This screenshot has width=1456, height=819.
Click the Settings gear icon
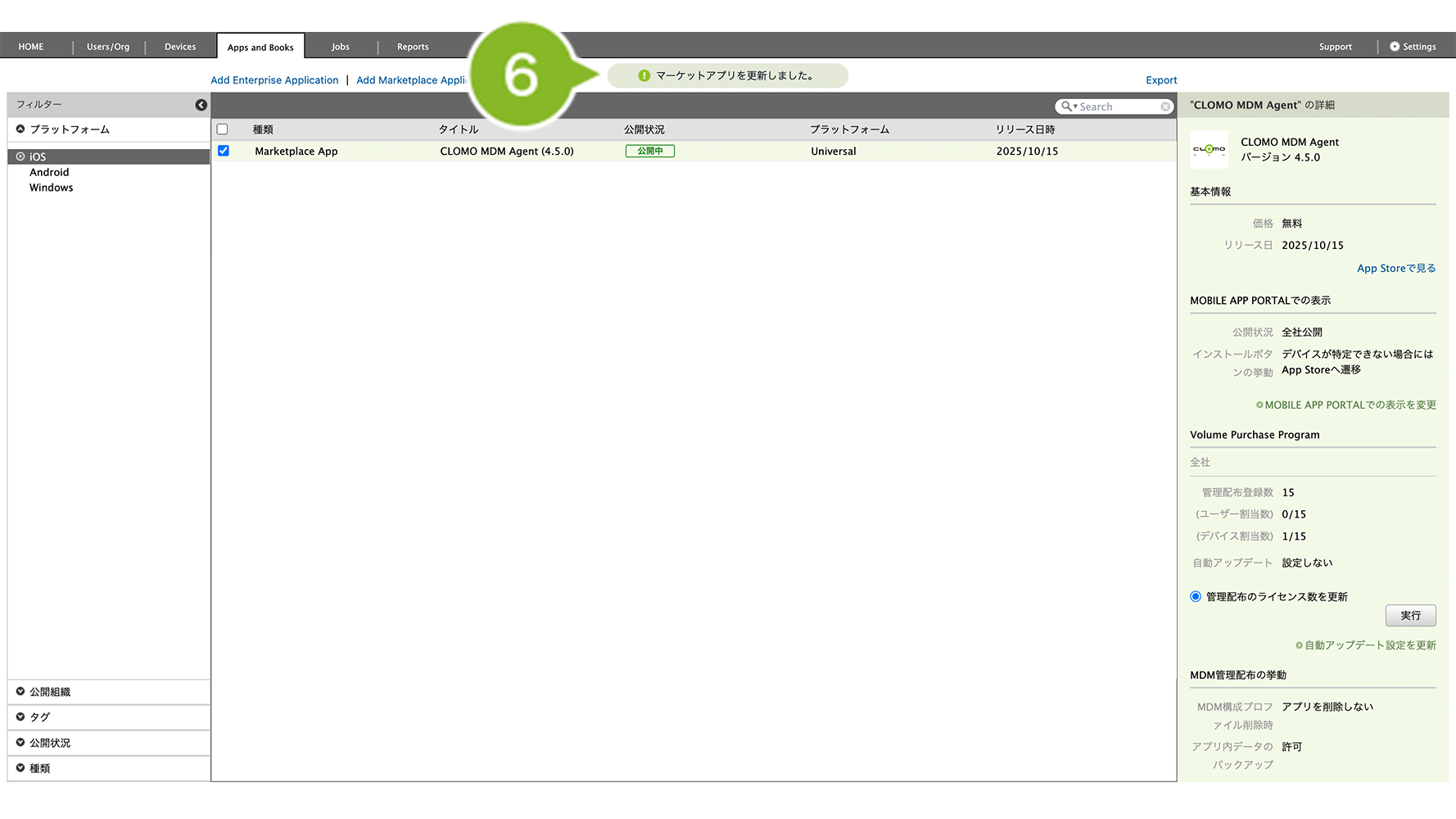1395,47
